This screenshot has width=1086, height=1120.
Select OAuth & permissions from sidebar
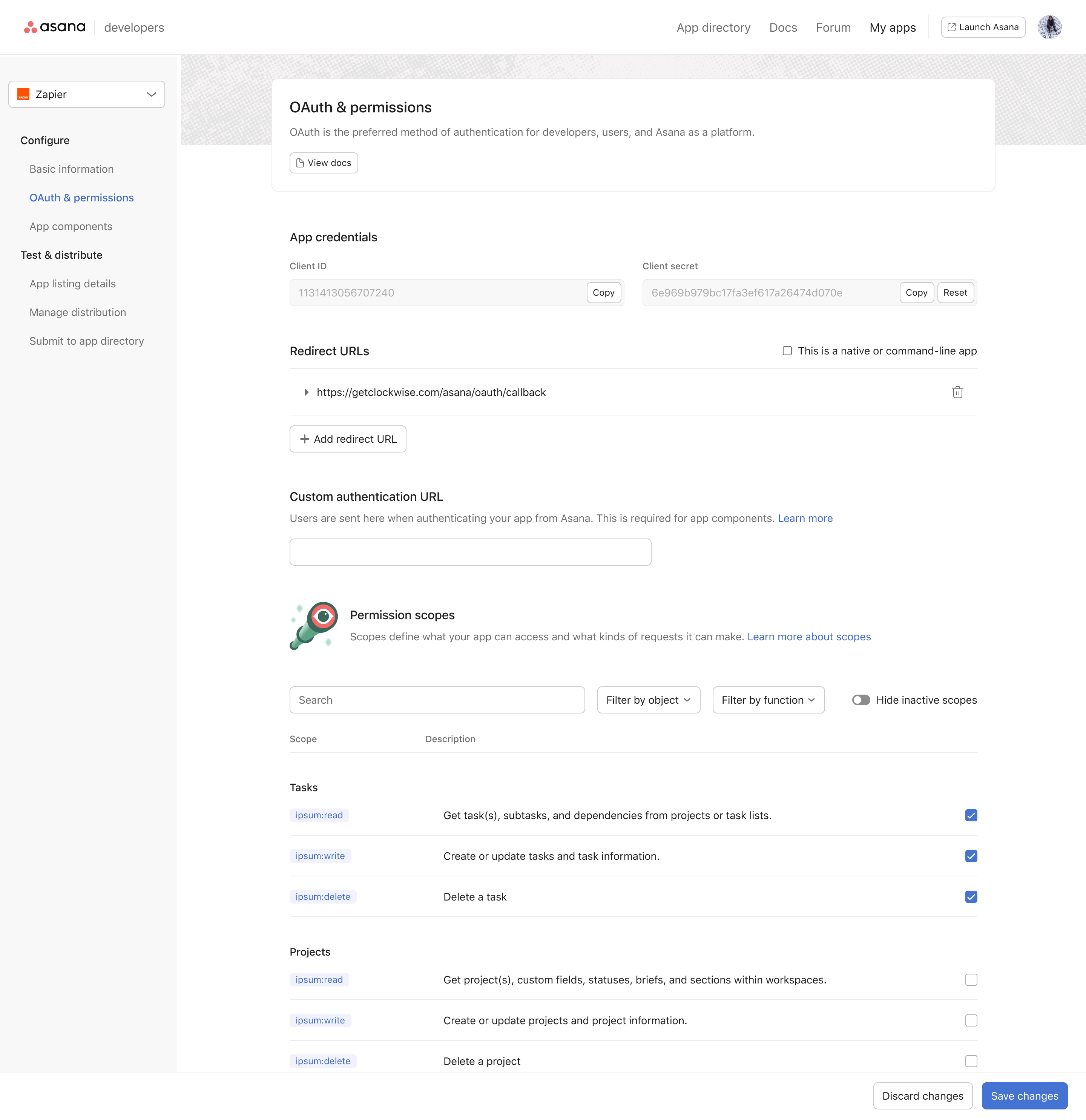[x=82, y=197]
